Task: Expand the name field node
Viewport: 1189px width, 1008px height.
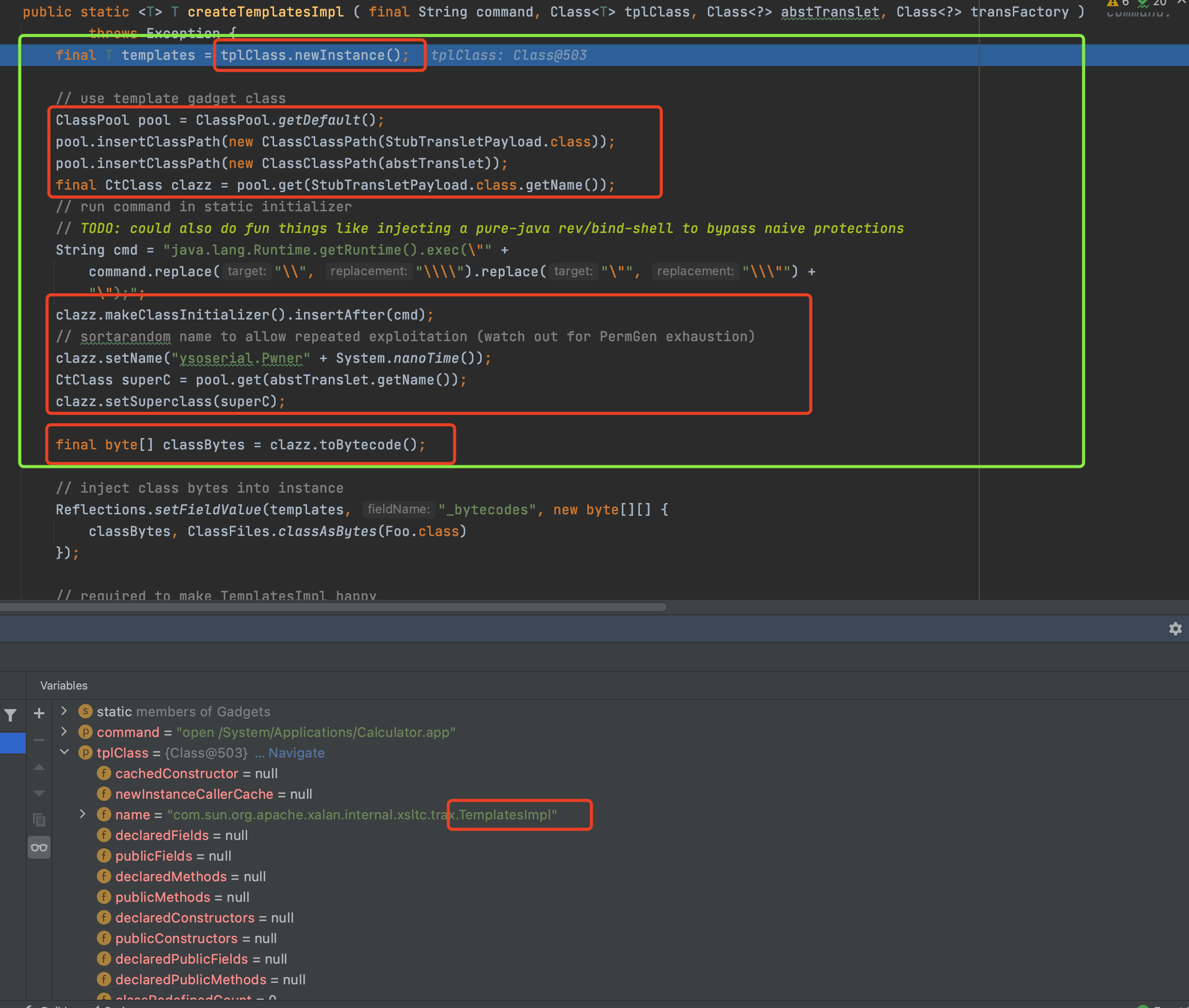Action: point(83,814)
